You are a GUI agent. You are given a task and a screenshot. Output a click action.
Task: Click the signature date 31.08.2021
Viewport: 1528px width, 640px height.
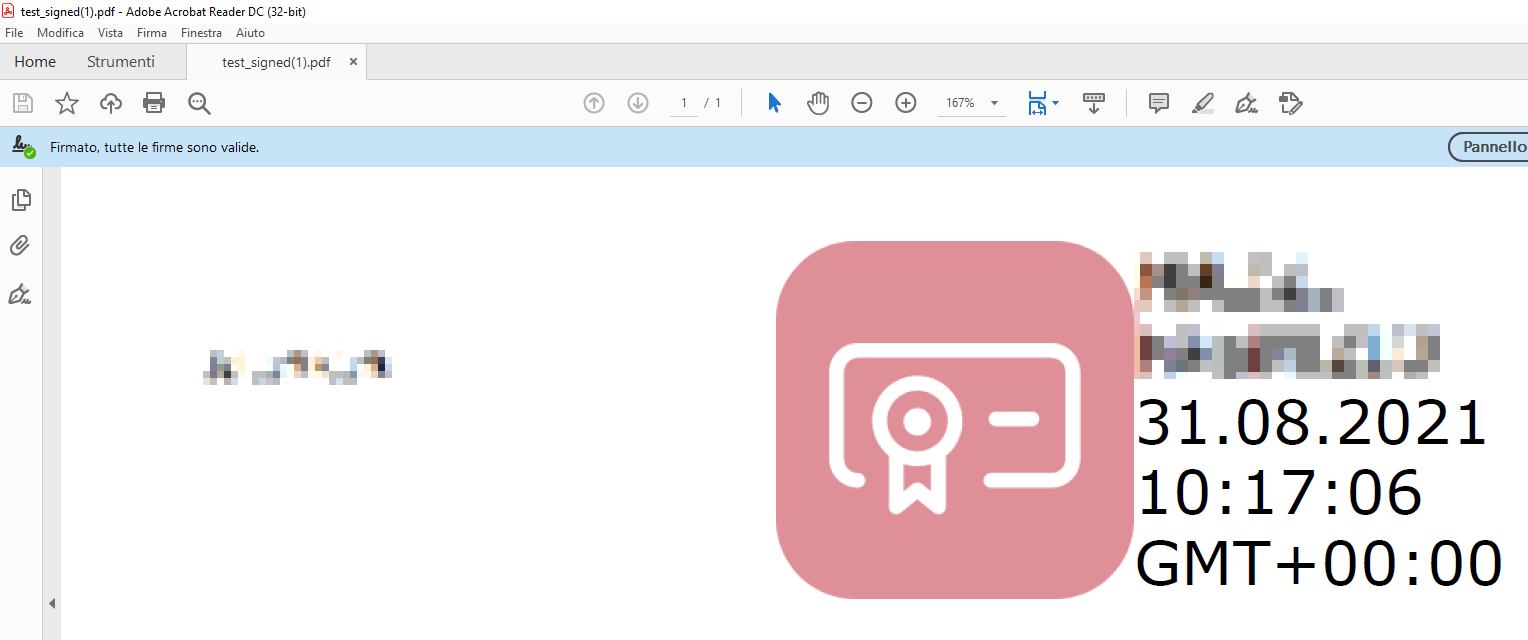point(1312,424)
